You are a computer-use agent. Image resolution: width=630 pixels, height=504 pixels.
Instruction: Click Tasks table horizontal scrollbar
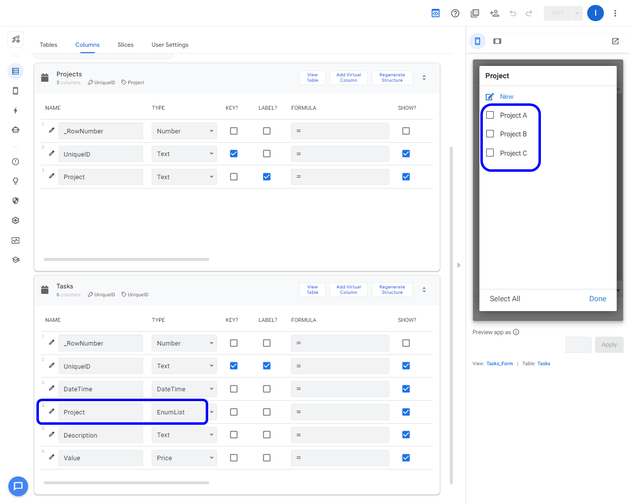coord(127,482)
